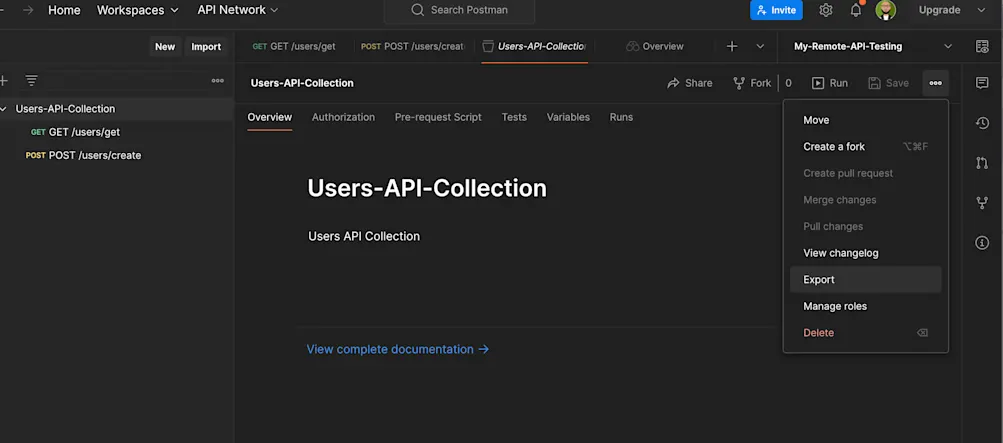Select Manage roles menu item

[x=865, y=306]
